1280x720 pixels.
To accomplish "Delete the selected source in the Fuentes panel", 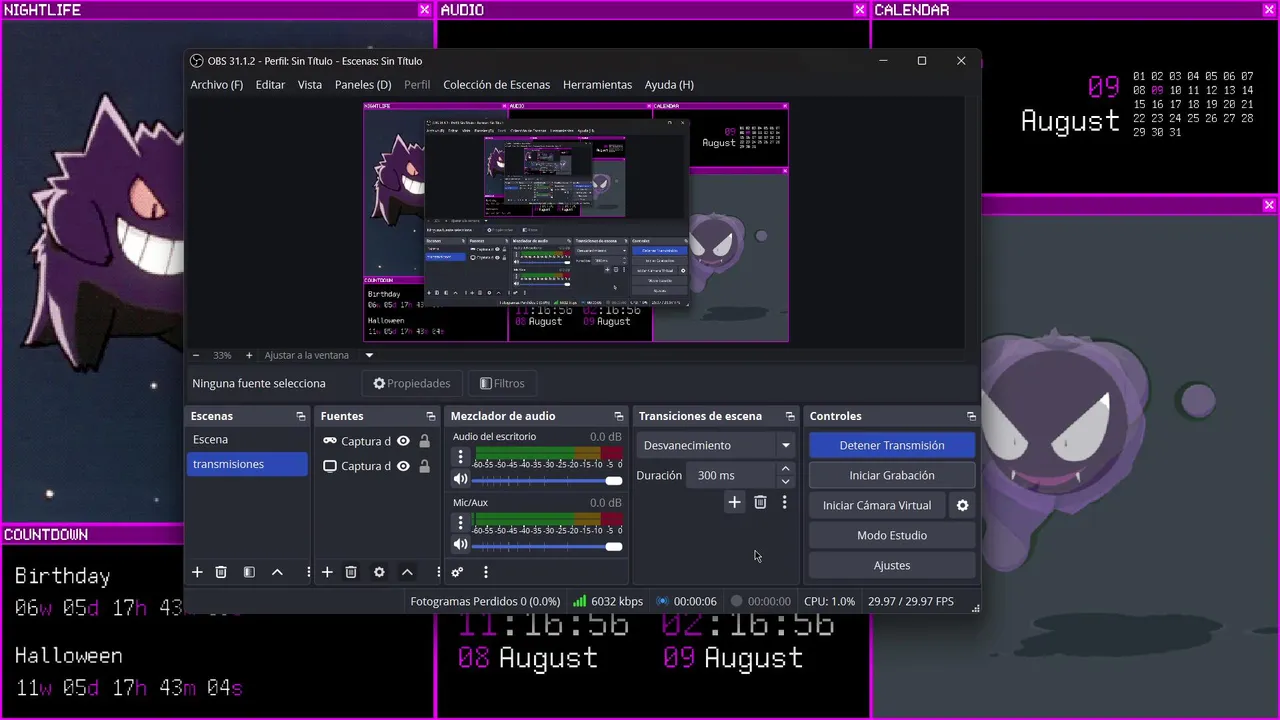I will (x=351, y=572).
